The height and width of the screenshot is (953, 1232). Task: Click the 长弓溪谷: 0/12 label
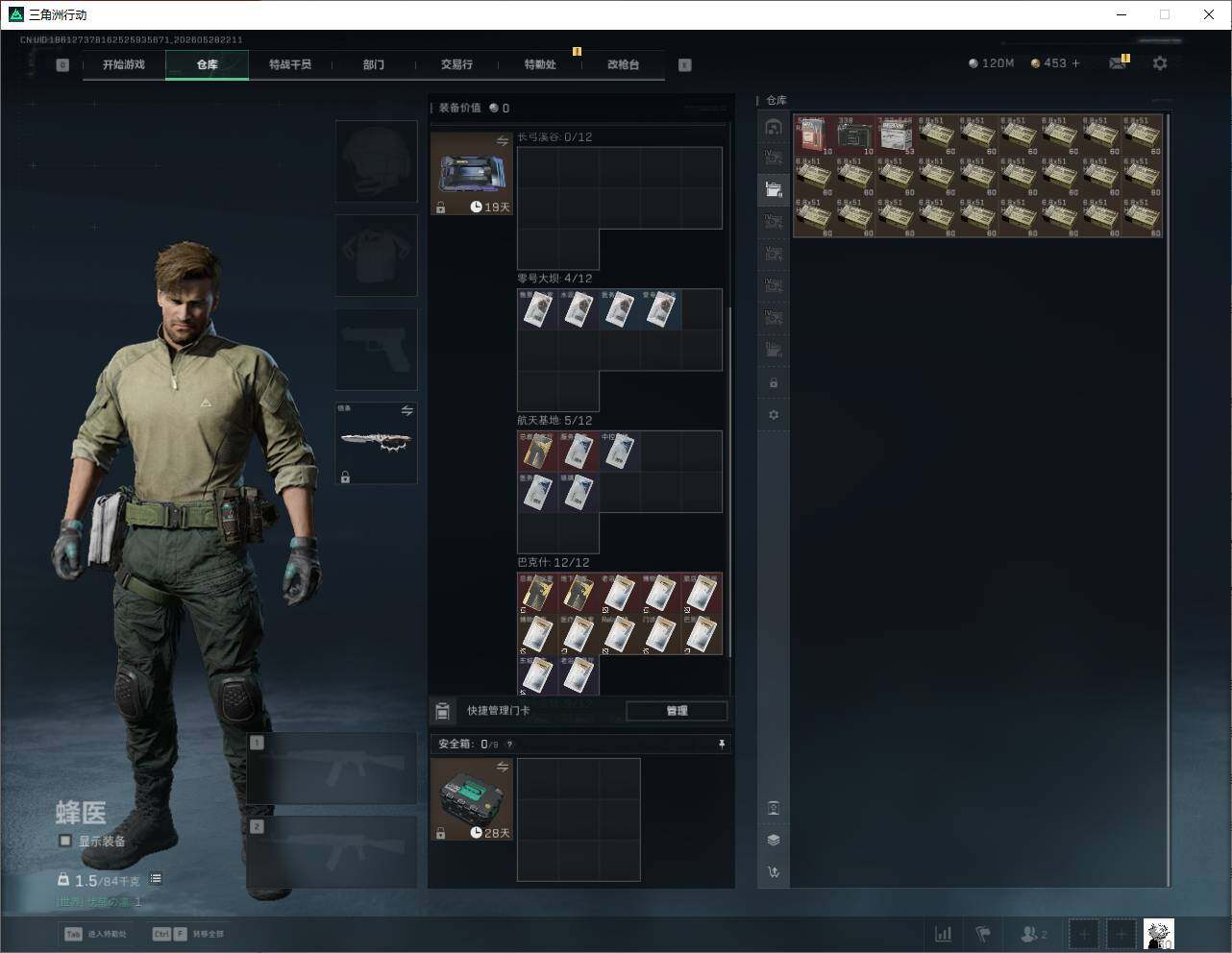tap(554, 137)
